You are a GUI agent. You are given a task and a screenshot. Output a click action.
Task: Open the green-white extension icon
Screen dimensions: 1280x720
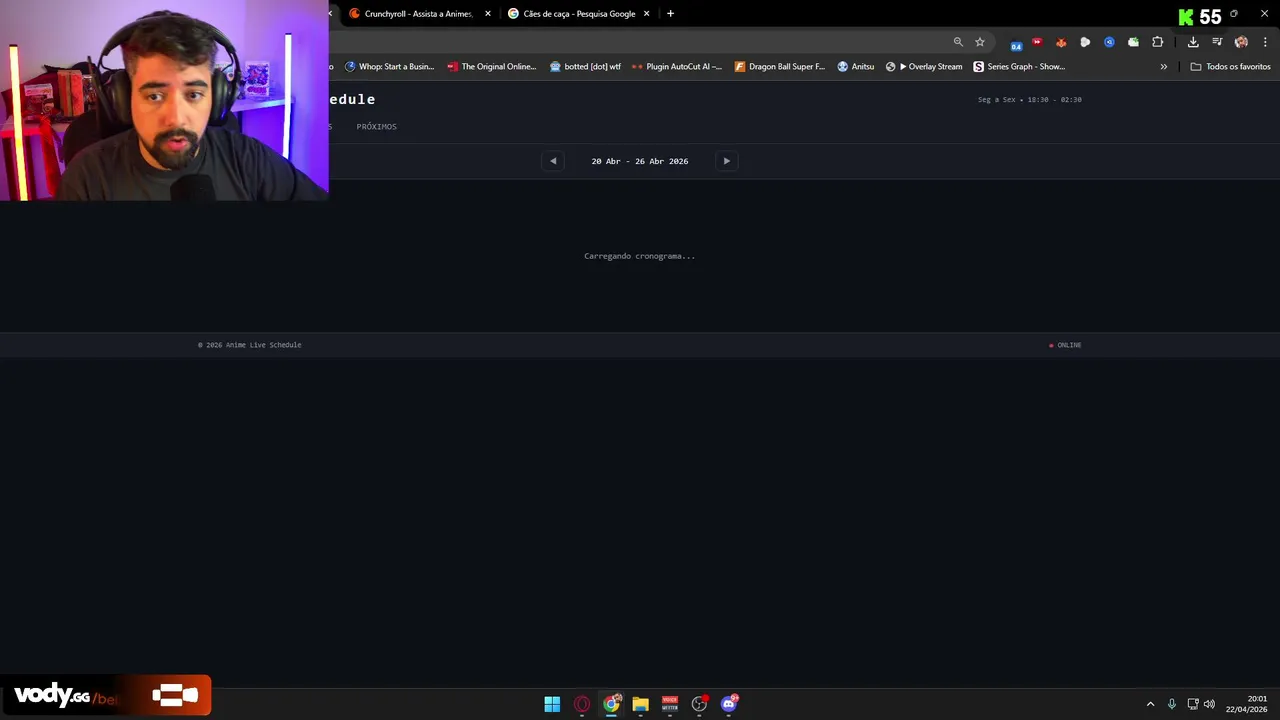1133,42
